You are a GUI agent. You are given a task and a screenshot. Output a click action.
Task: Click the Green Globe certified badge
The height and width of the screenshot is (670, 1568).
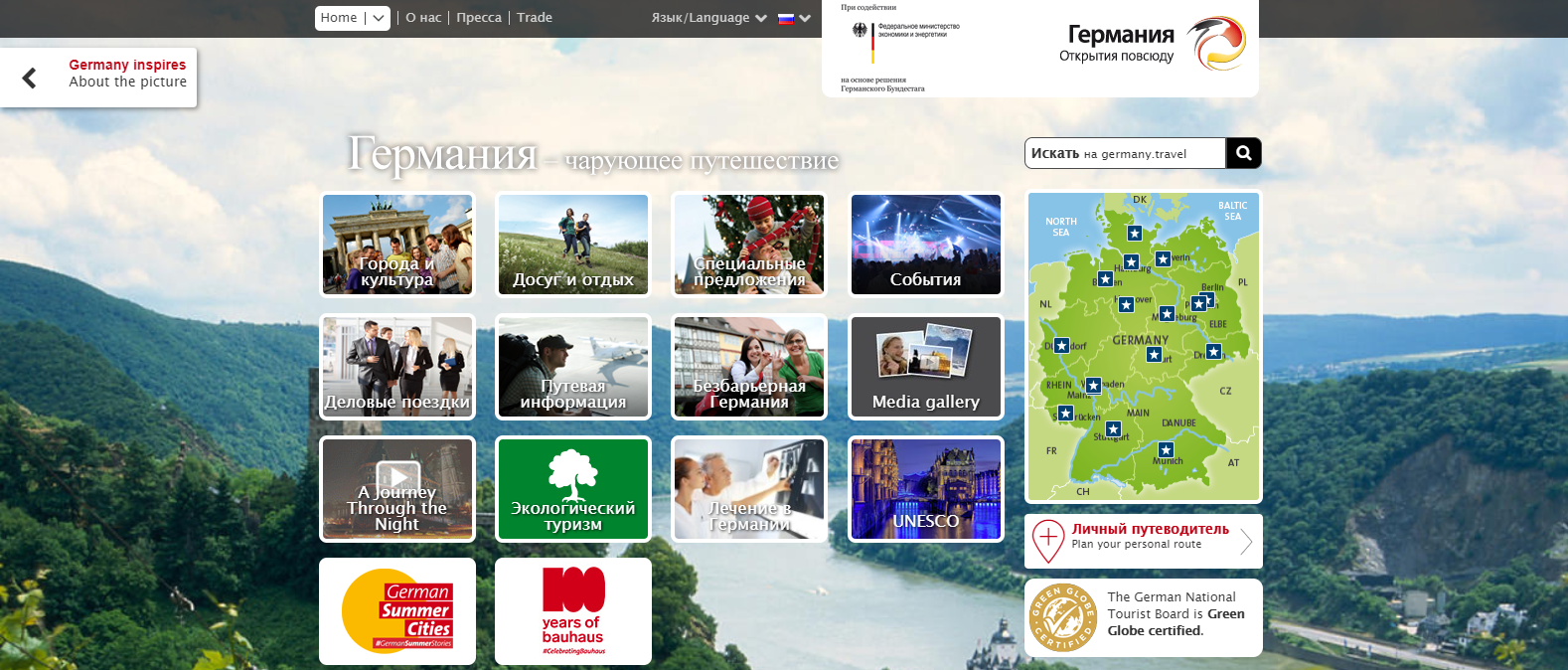tap(1062, 617)
